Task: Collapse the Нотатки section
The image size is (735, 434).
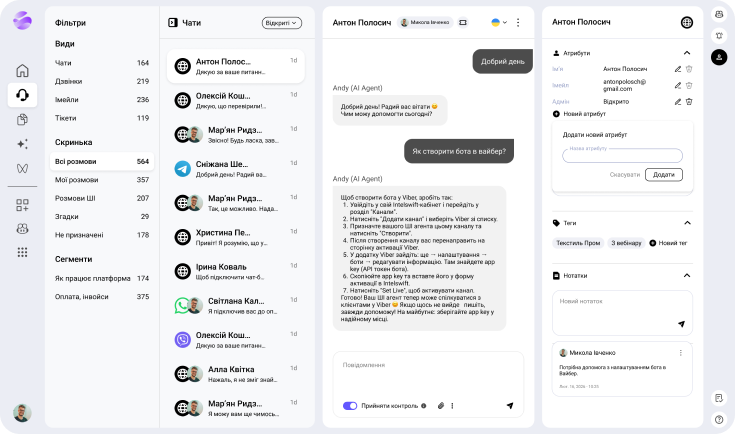Action: (686, 275)
